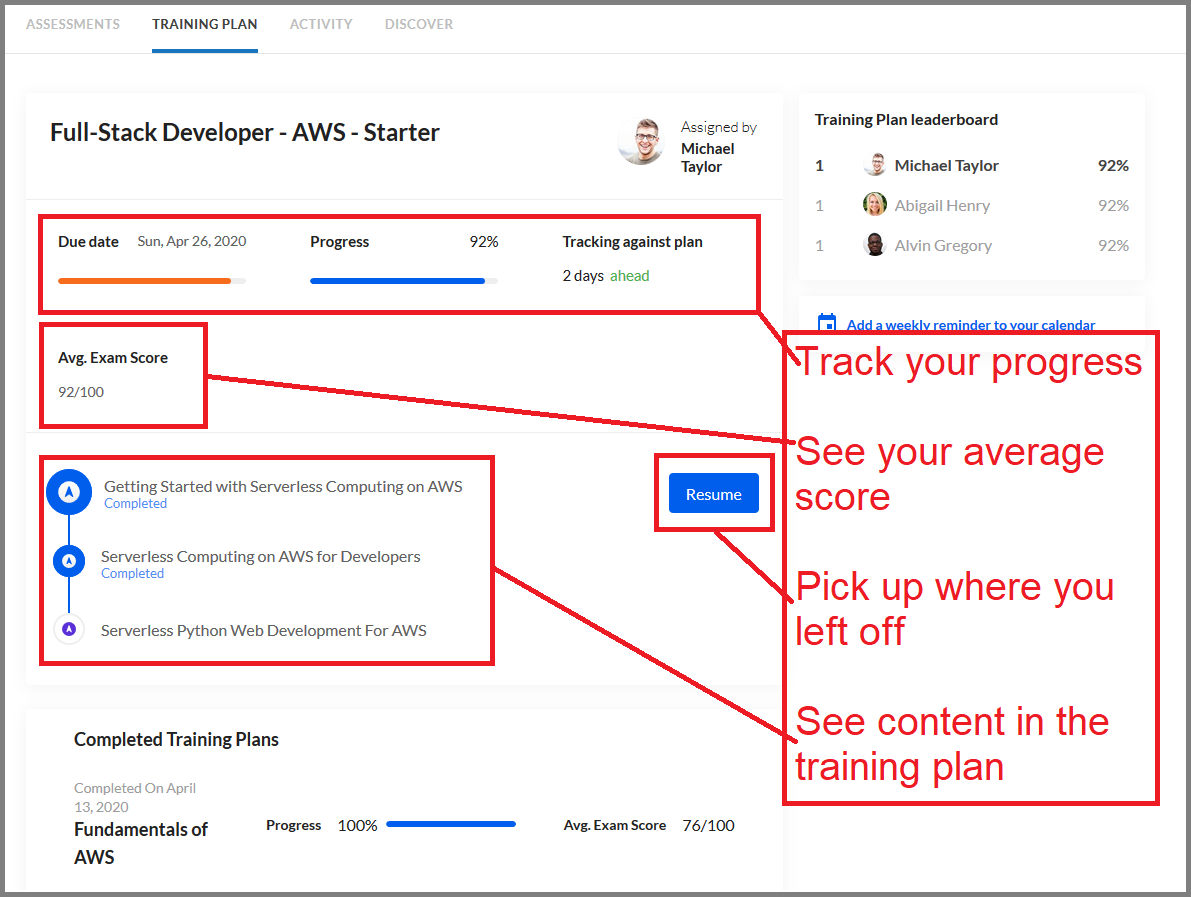Click the Avg. Exam Score 92/100 value
1191x897 pixels.
click(81, 392)
